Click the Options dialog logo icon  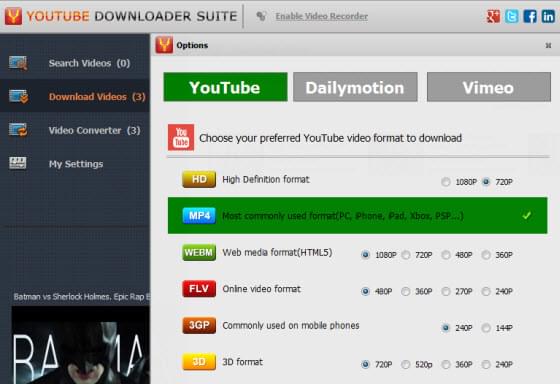click(164, 45)
